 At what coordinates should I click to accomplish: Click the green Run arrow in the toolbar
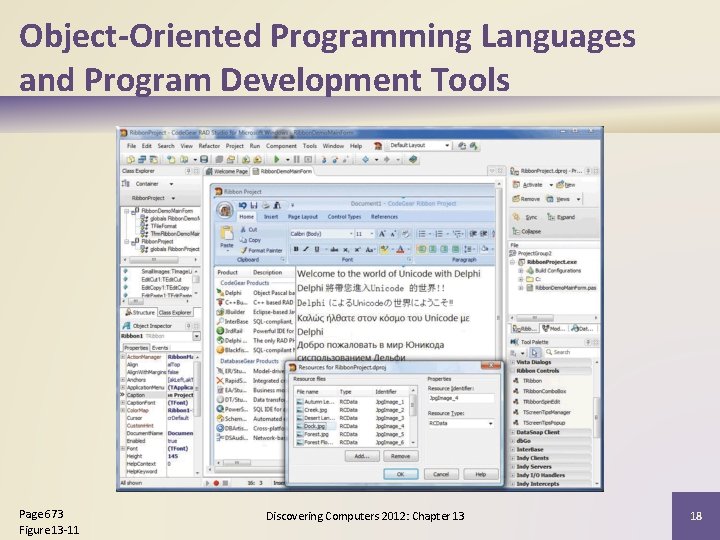(x=276, y=159)
